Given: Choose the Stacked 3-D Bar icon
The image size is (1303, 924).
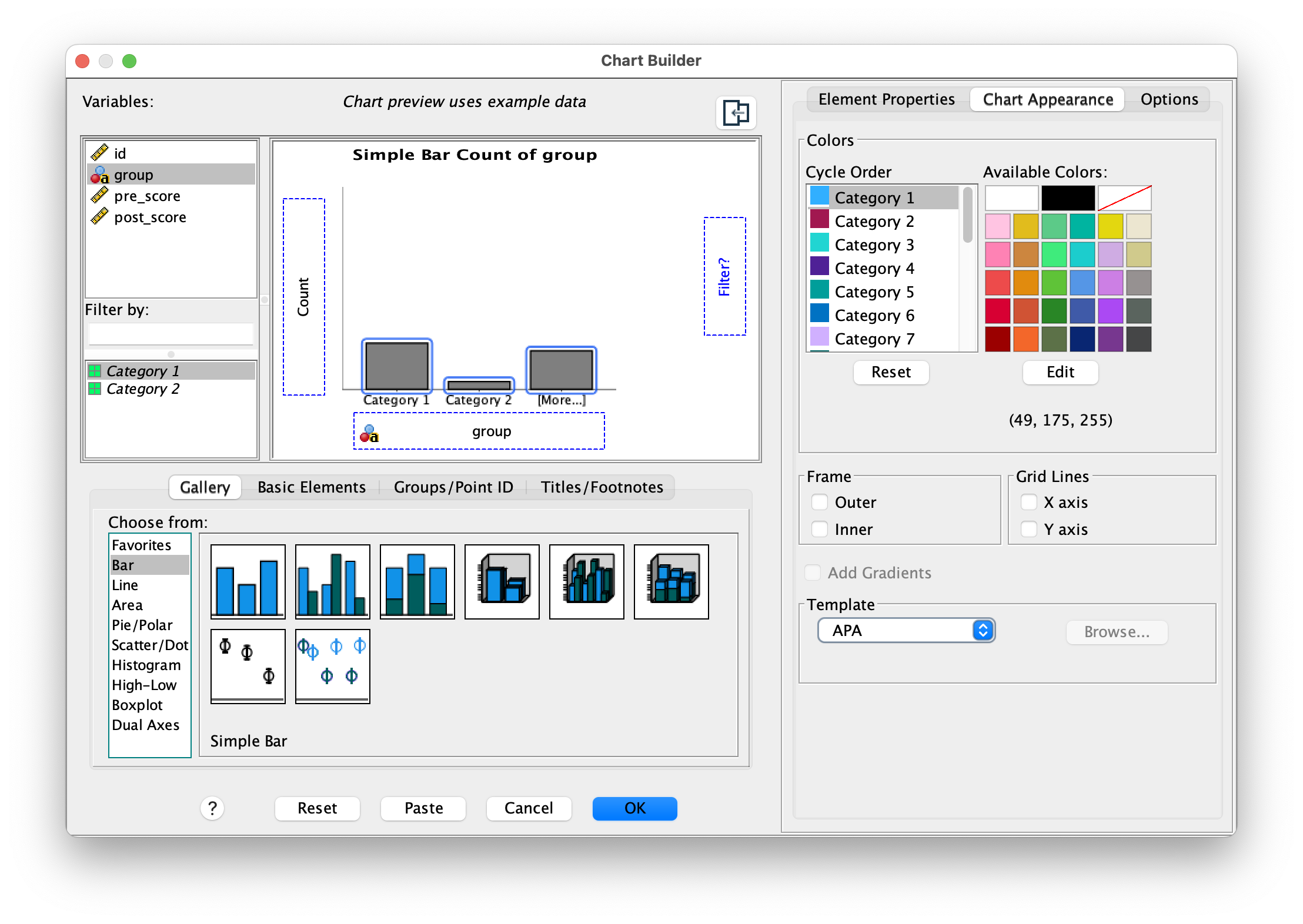Looking at the screenshot, I should 671,581.
